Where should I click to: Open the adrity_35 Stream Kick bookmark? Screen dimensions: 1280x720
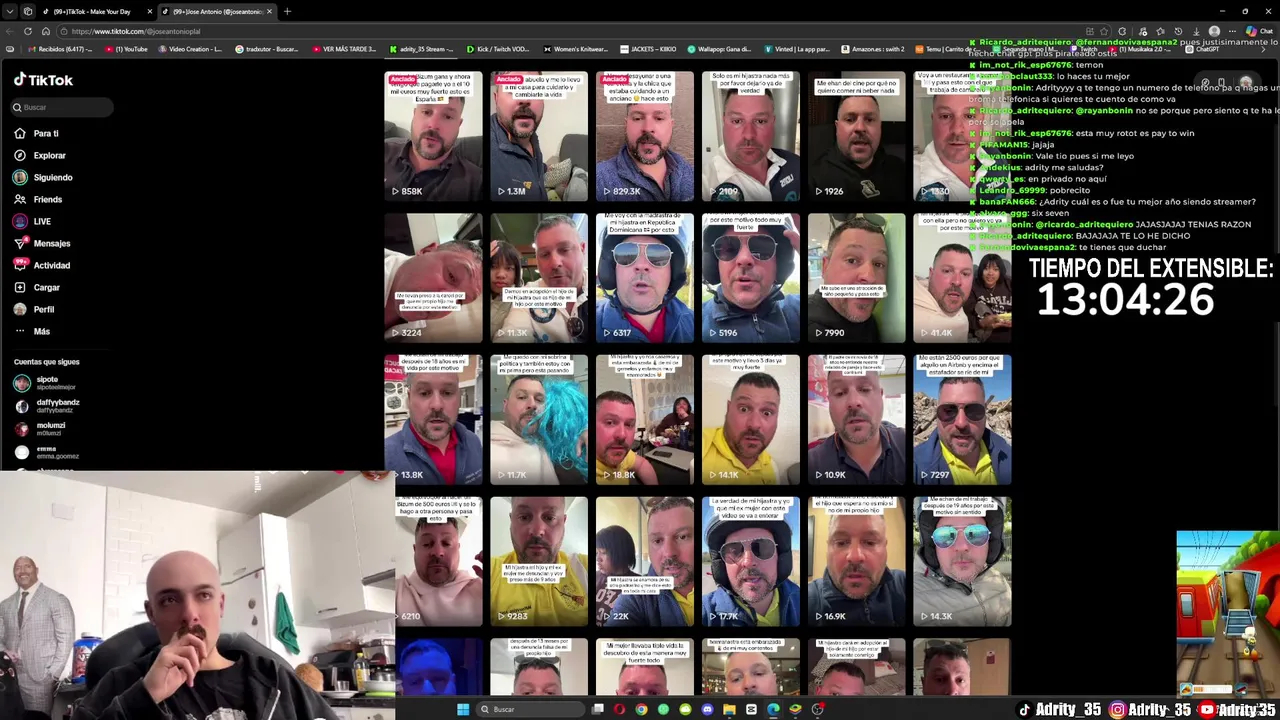(421, 49)
